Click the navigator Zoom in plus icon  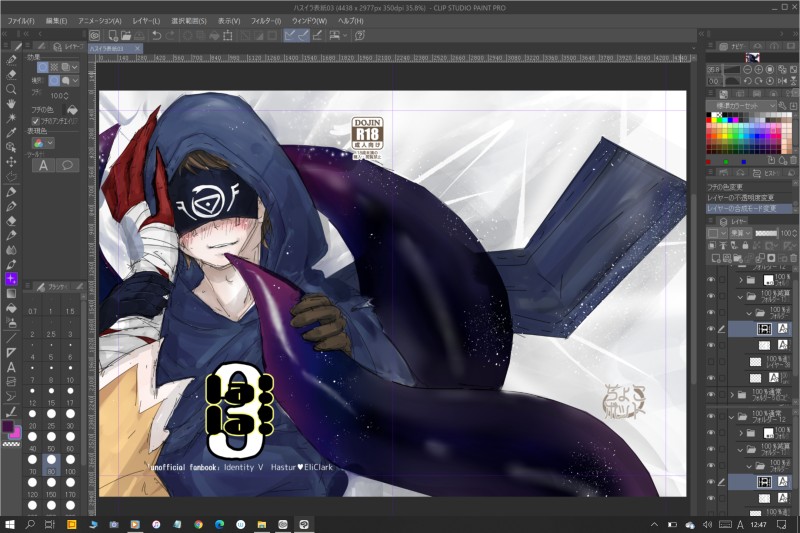tap(759, 69)
